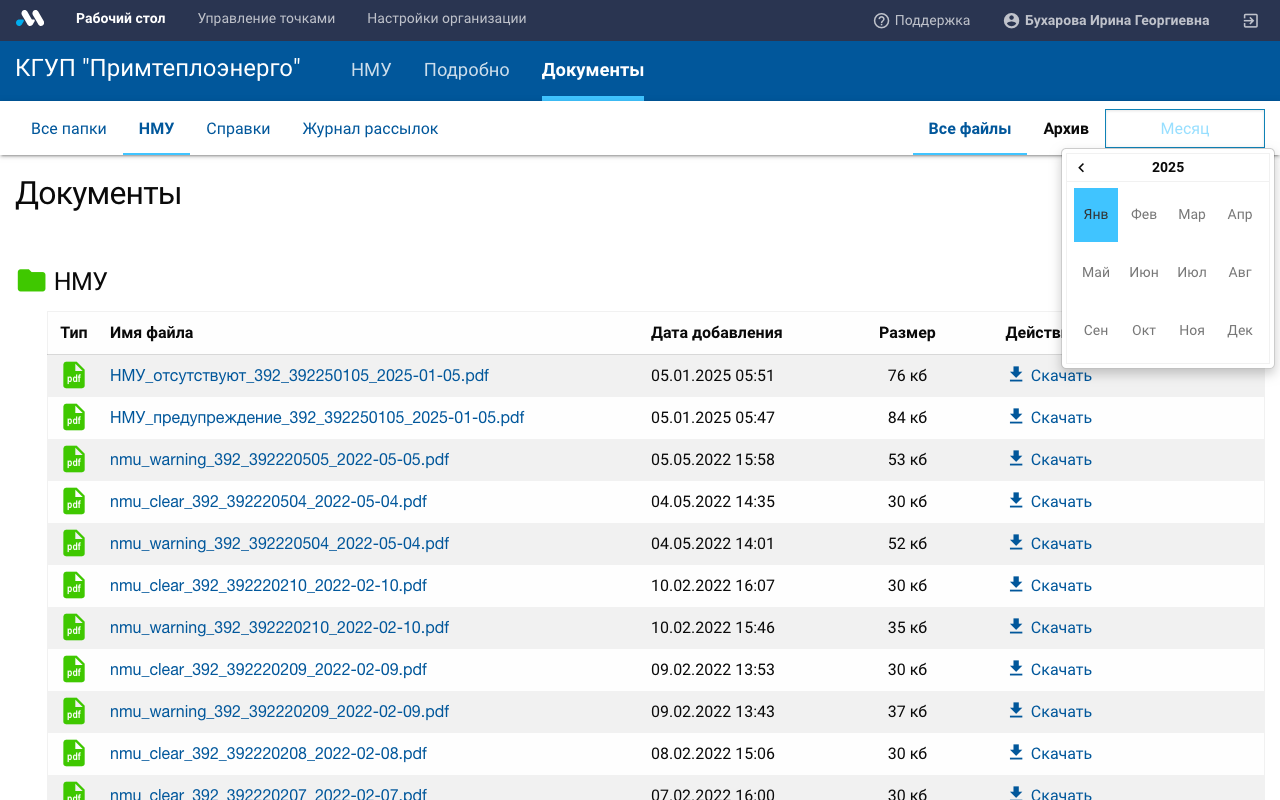The width and height of the screenshot is (1280, 800).
Task: Click pdf icon for НМУ_предупреждение_392_392250105 file
Action: [74, 418]
